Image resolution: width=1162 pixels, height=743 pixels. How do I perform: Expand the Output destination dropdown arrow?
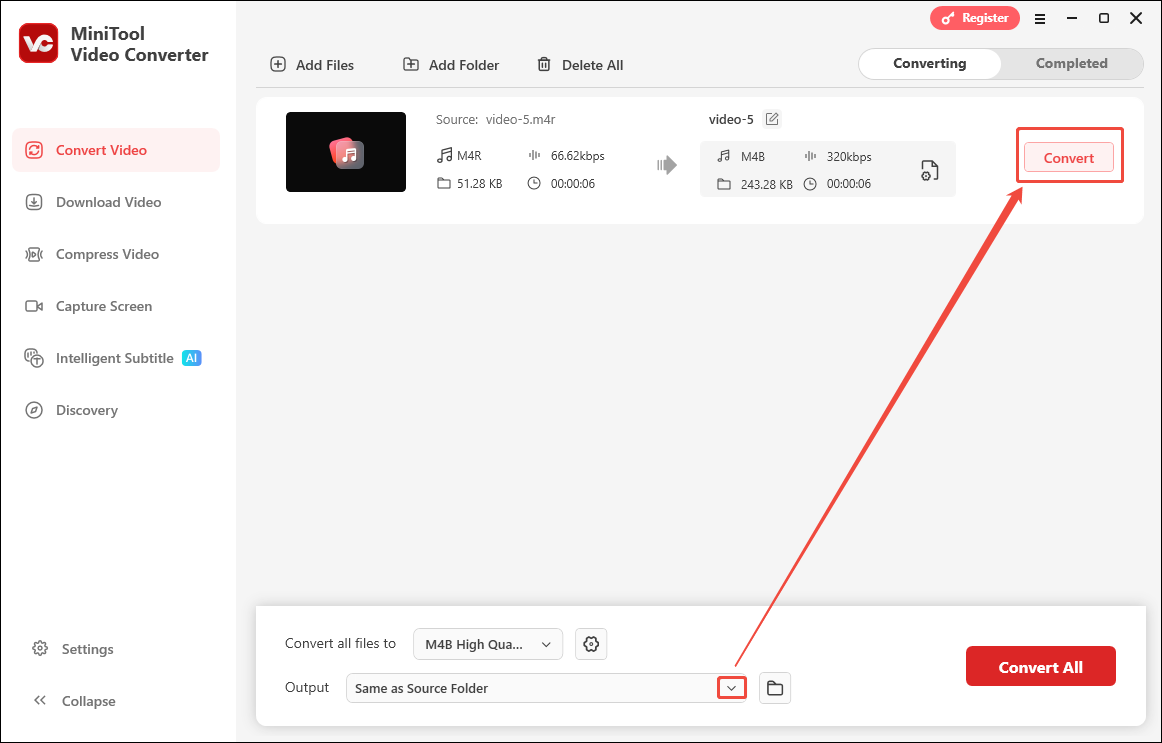pyautogui.click(x=730, y=687)
